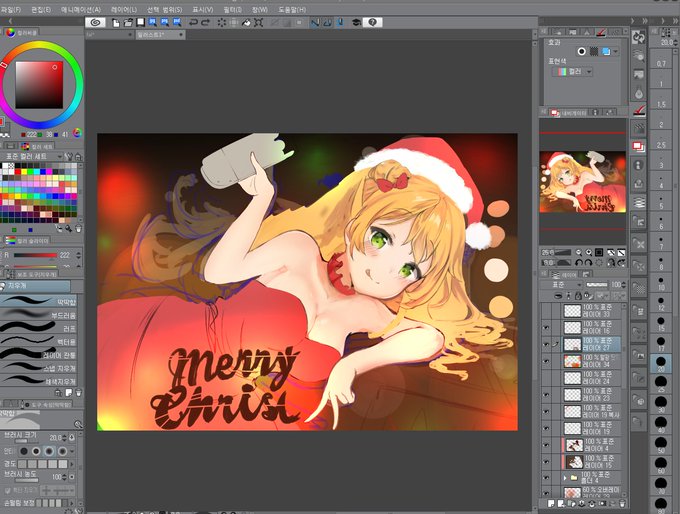Click inside color wheel saturation square

click(x=39, y=85)
